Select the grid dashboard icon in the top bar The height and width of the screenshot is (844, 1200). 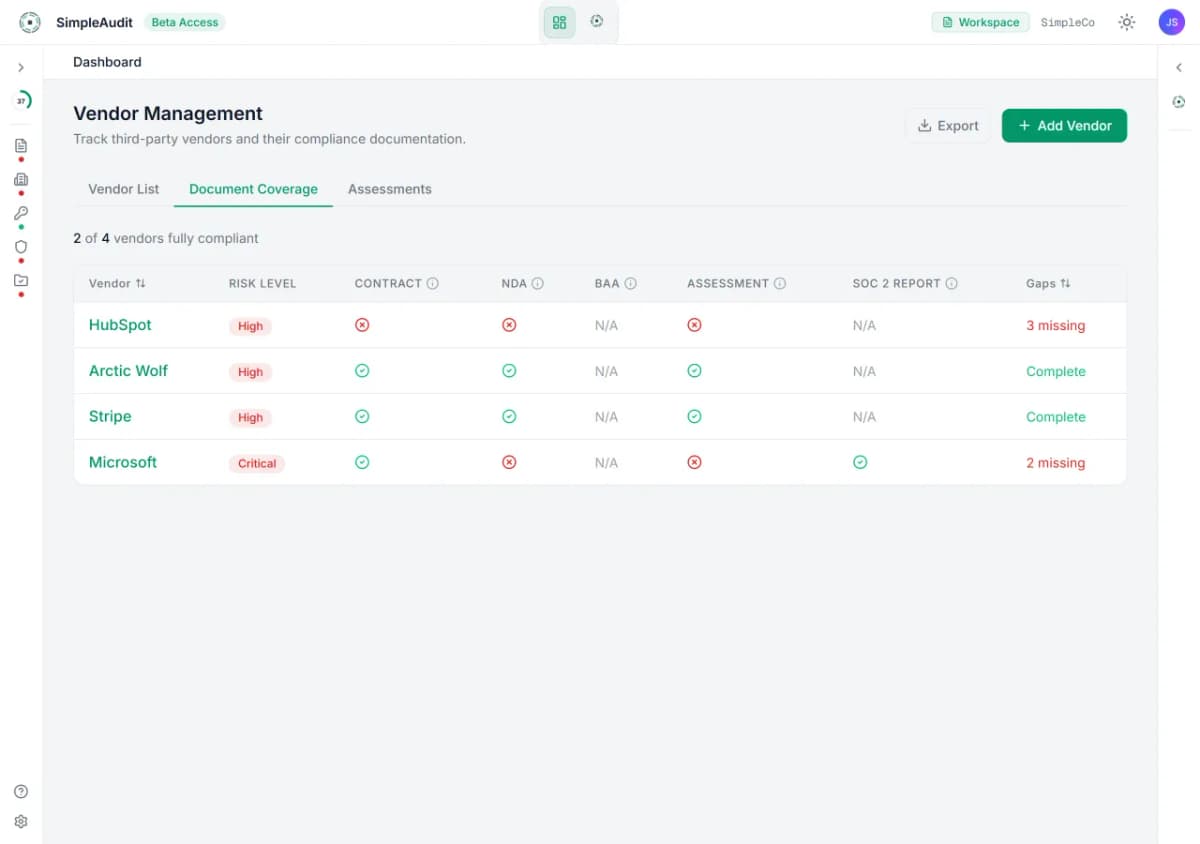559,21
